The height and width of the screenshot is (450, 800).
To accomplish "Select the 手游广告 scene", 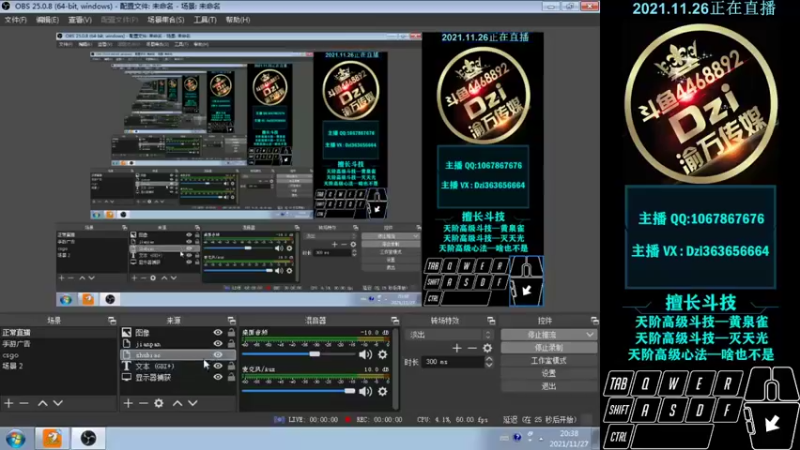I will click(59, 344).
